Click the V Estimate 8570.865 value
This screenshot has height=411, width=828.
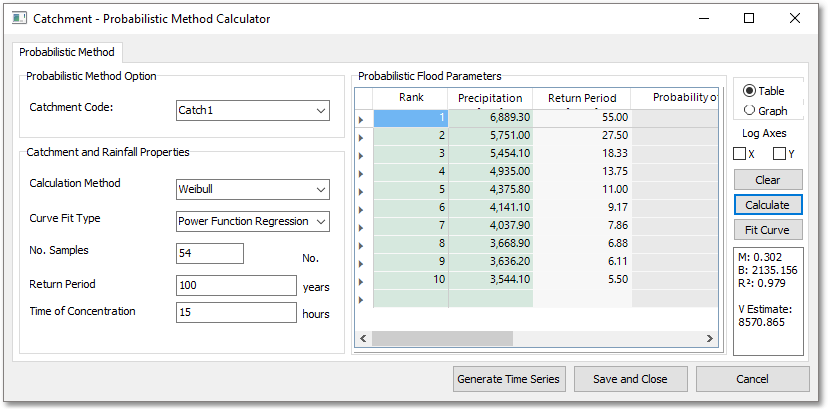pyautogui.click(x=759, y=322)
